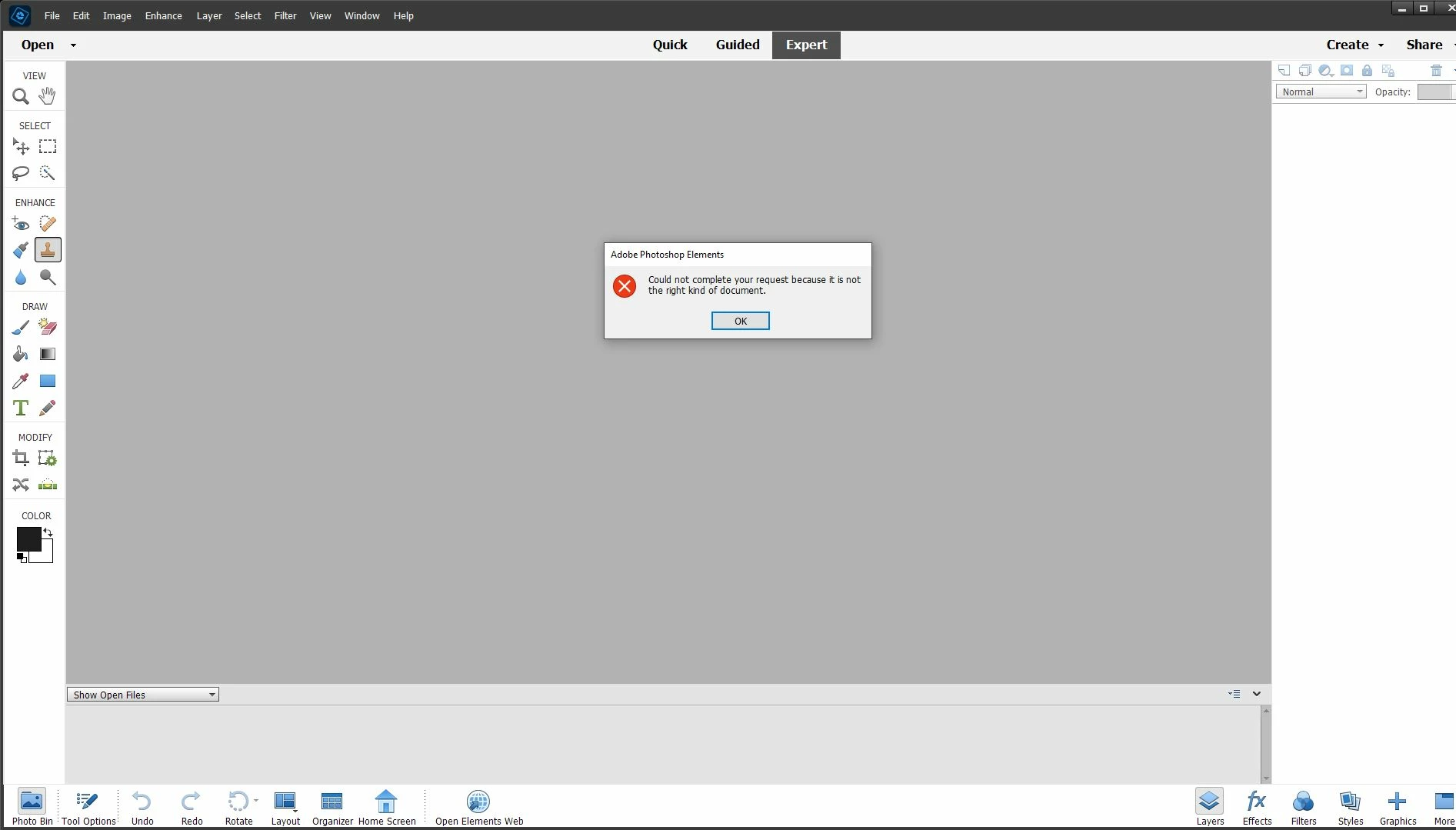
Task: Launch the Organizer
Action: pyautogui.click(x=332, y=807)
